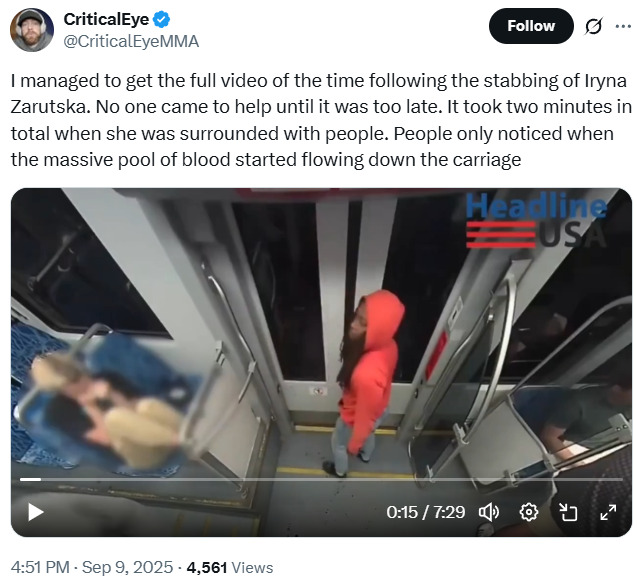Screen dimensions: 637x582
Task: Mute the video with the speaker icon
Action: (x=489, y=512)
